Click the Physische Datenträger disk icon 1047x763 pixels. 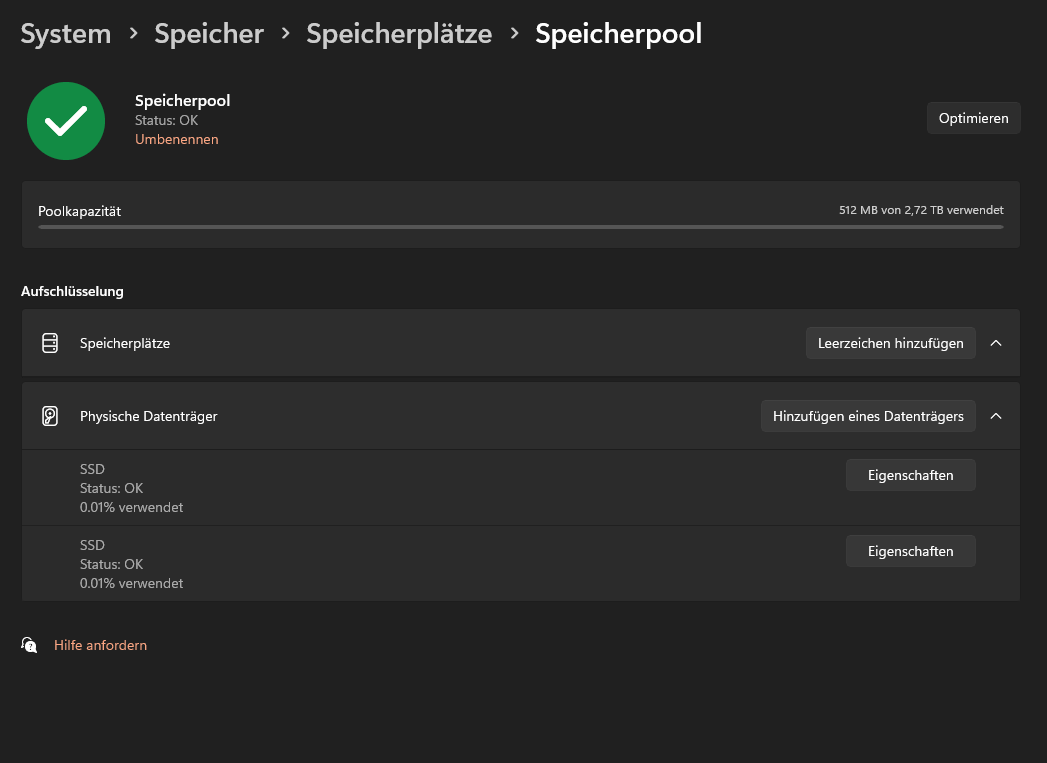[50, 416]
